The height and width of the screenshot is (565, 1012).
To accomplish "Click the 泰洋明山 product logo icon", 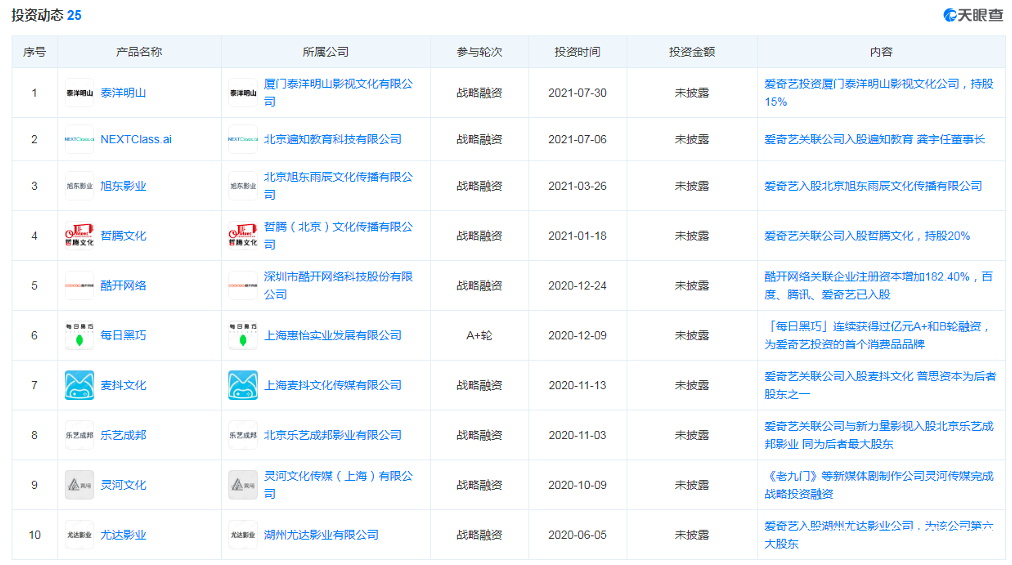I will click(x=79, y=93).
